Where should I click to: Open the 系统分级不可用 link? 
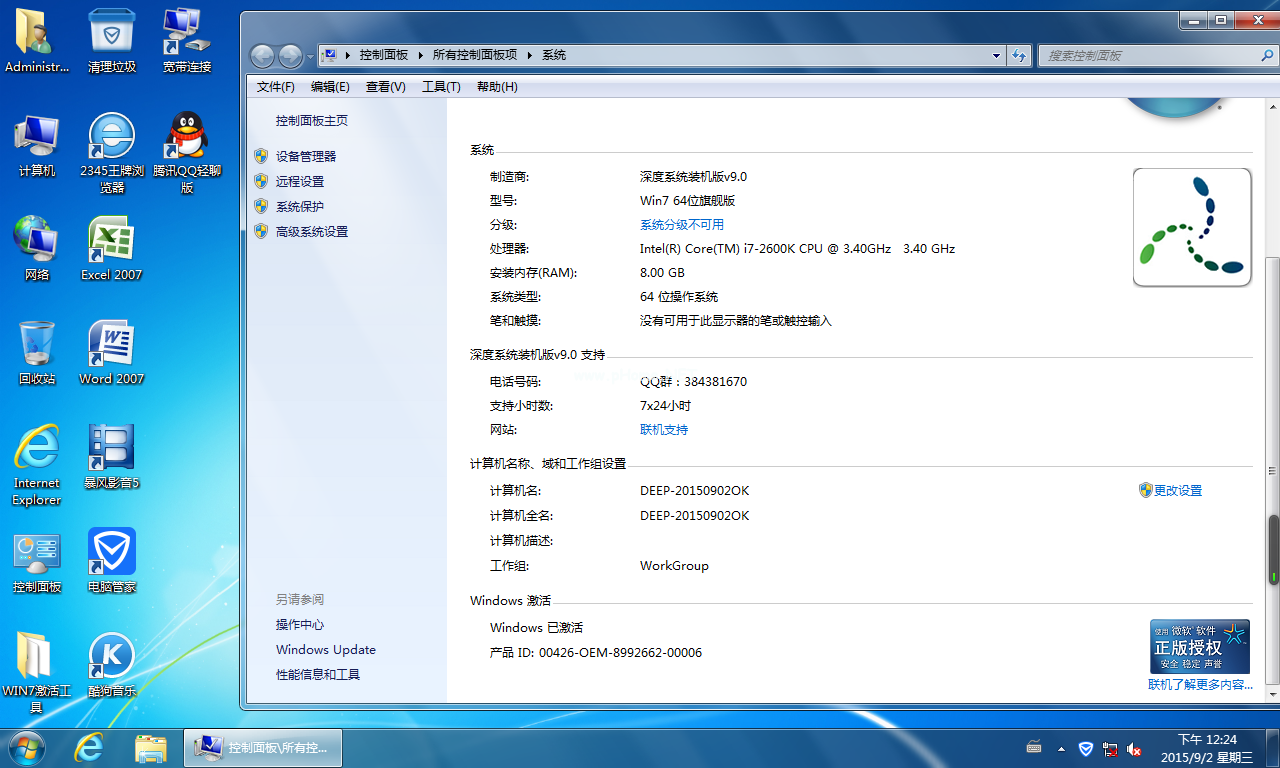point(682,225)
